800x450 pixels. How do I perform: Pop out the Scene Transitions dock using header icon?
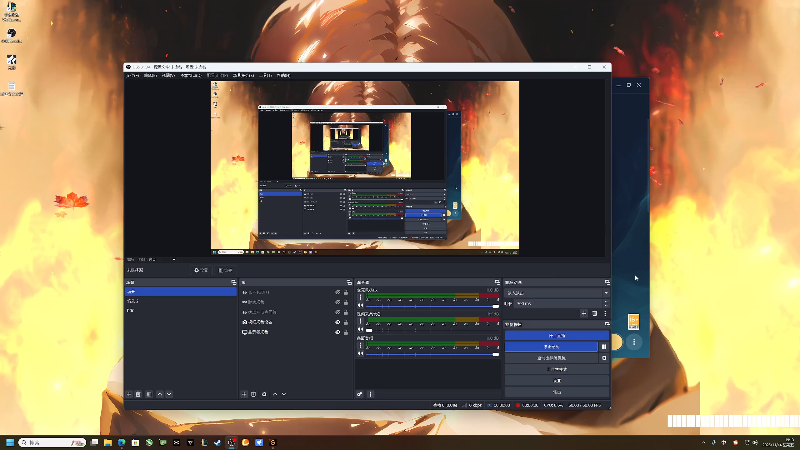[607, 283]
